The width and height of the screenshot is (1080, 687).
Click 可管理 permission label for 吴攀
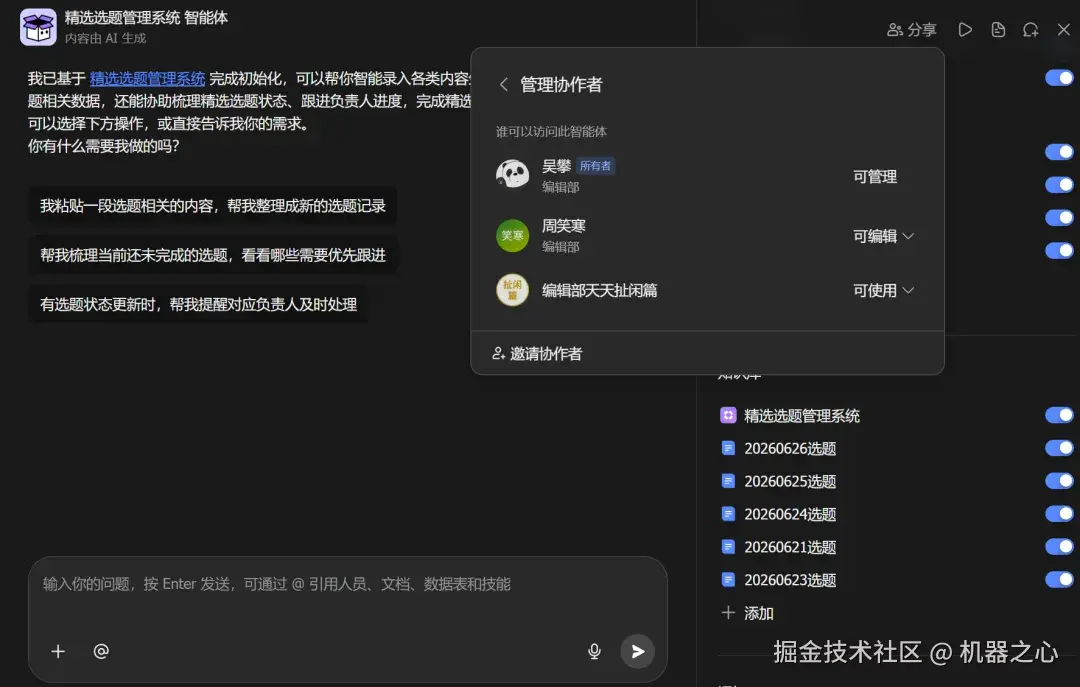pos(875,176)
